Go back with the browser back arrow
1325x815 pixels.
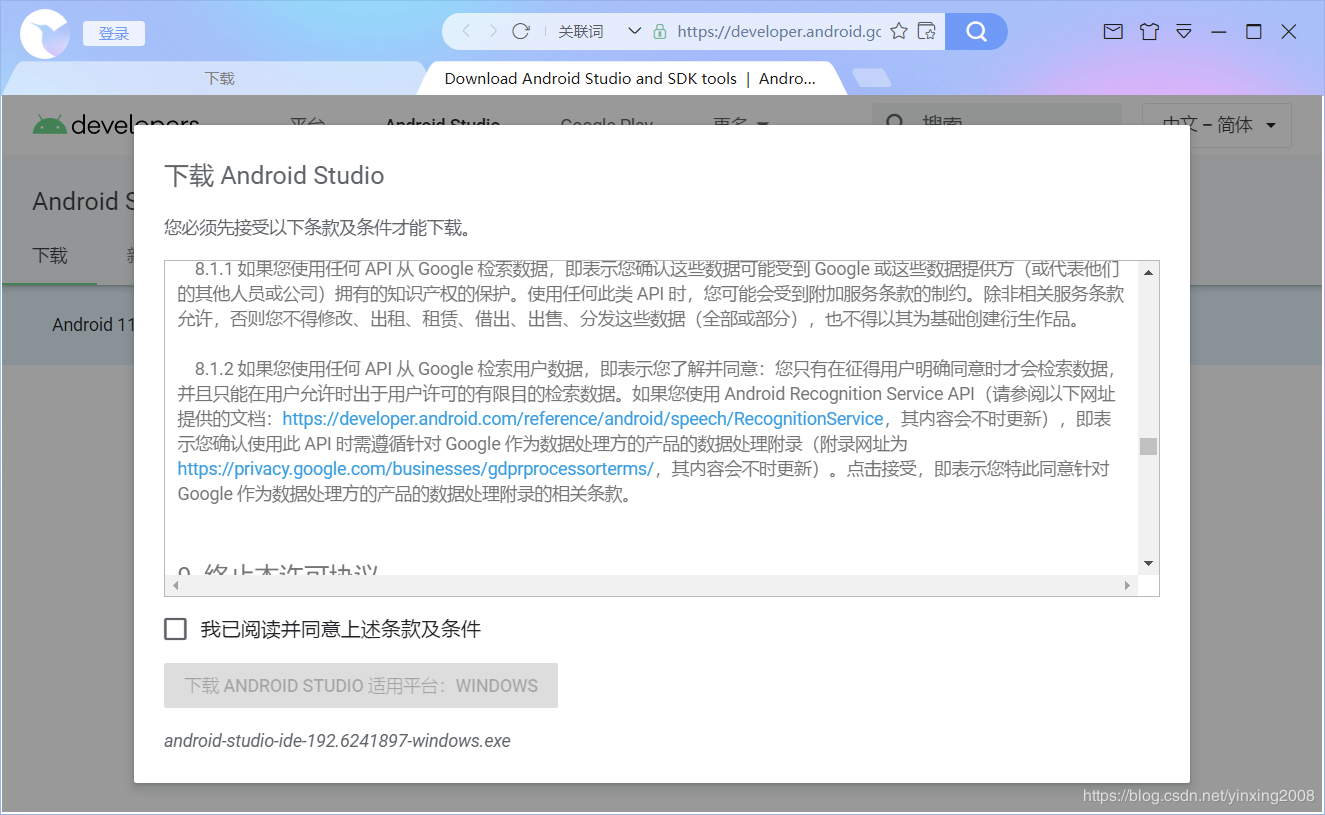click(x=466, y=31)
